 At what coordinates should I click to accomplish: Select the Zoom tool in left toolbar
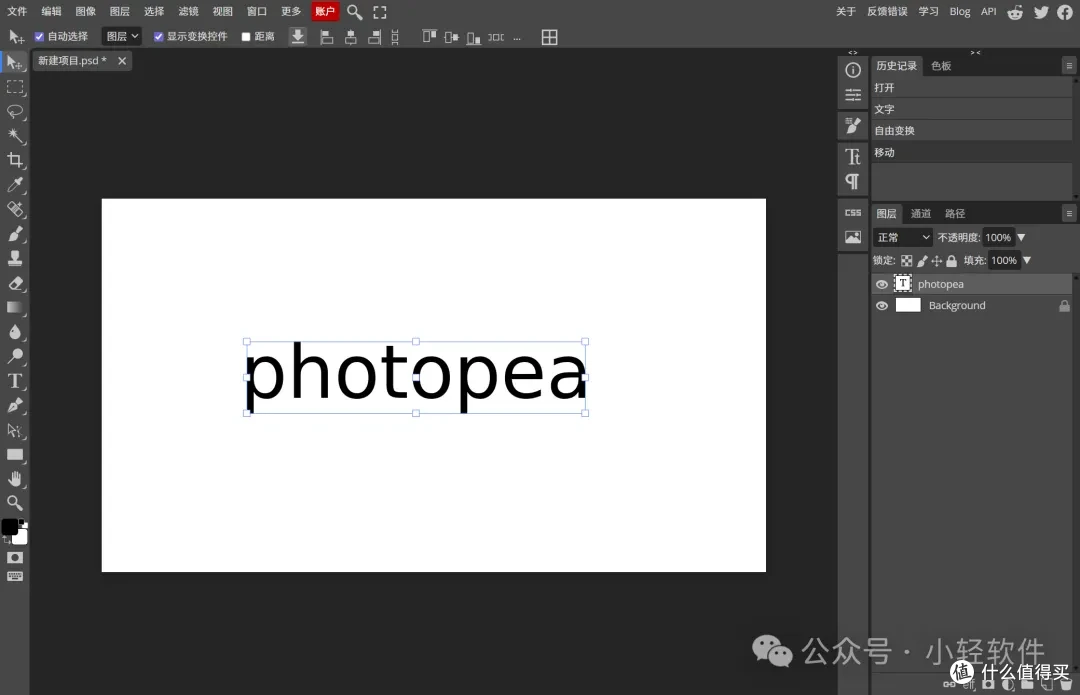(14, 503)
